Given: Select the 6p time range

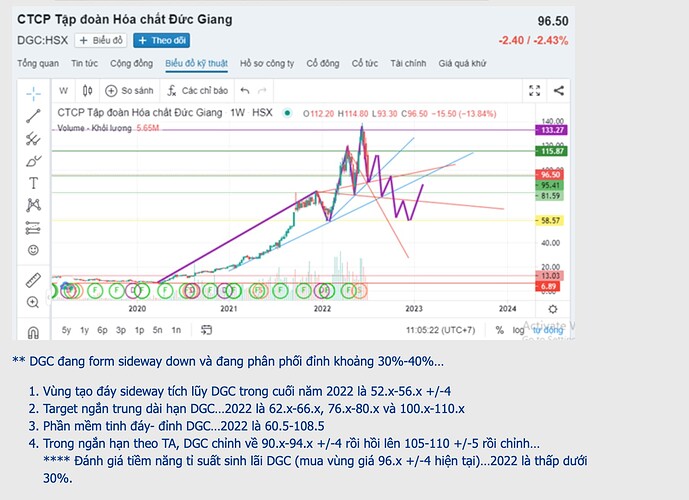Looking at the screenshot, I should pos(102,330).
